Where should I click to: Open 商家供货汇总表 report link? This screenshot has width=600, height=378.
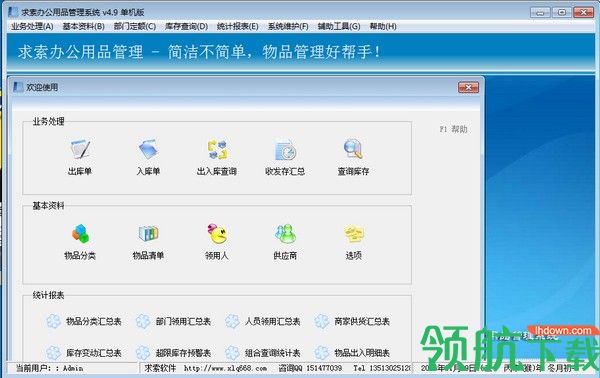[362, 321]
